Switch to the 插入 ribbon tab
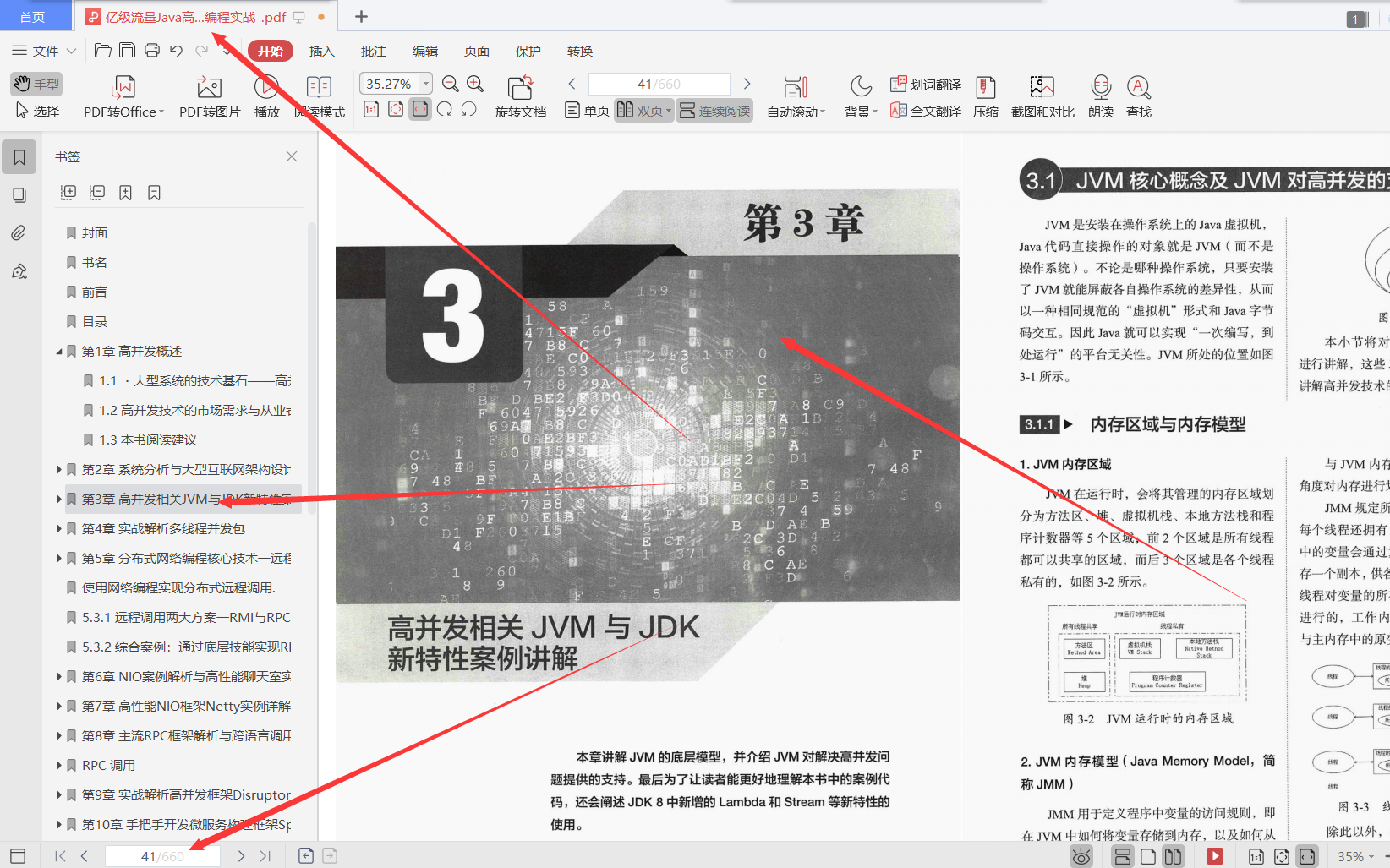 tap(320, 51)
